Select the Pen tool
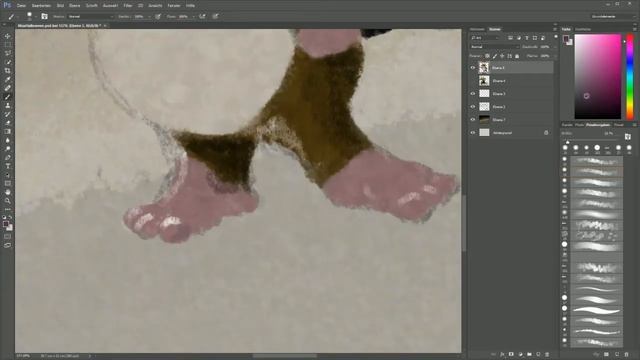Screen dimensions: 640x360 (x=7, y=158)
